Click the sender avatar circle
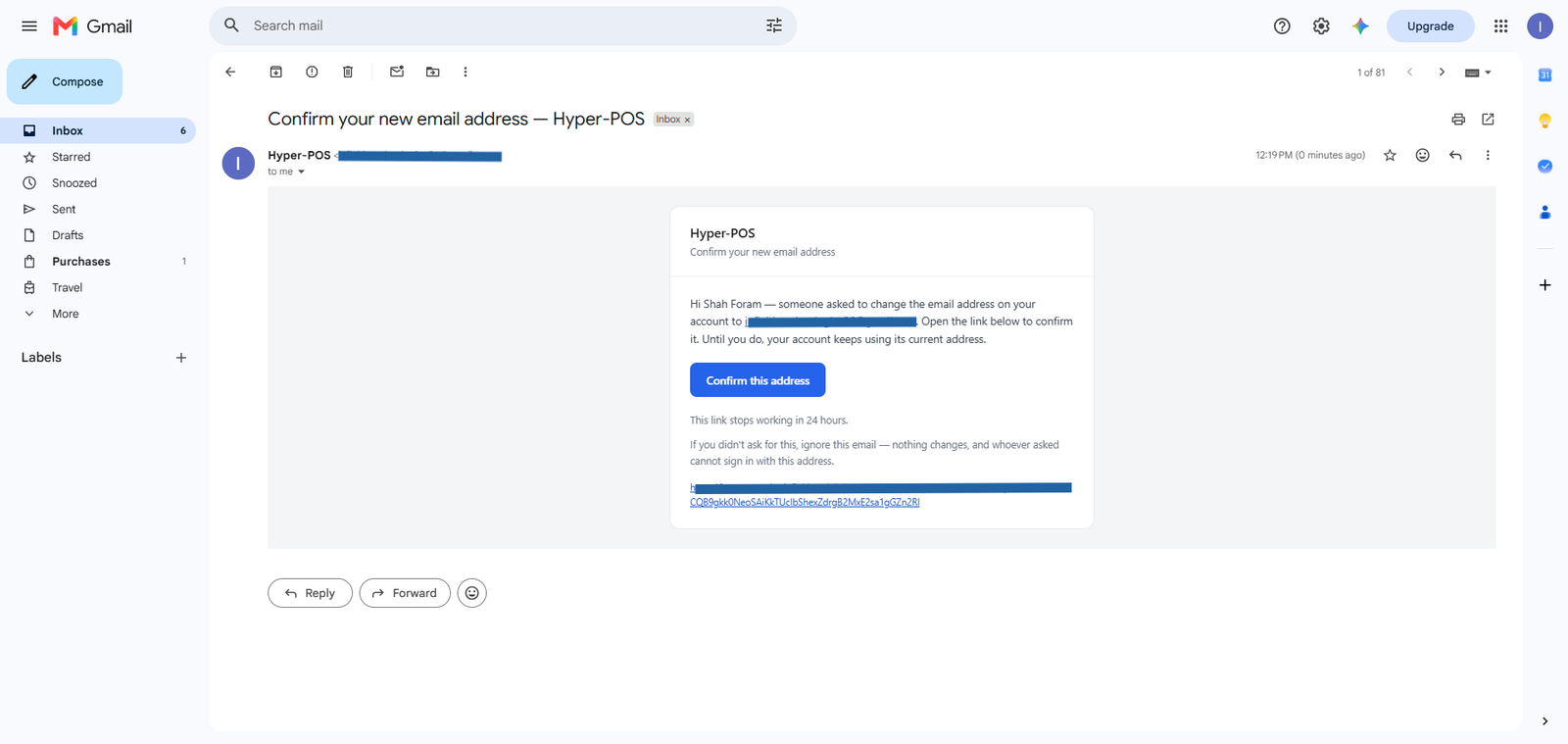The width and height of the screenshot is (1568, 744). (238, 163)
